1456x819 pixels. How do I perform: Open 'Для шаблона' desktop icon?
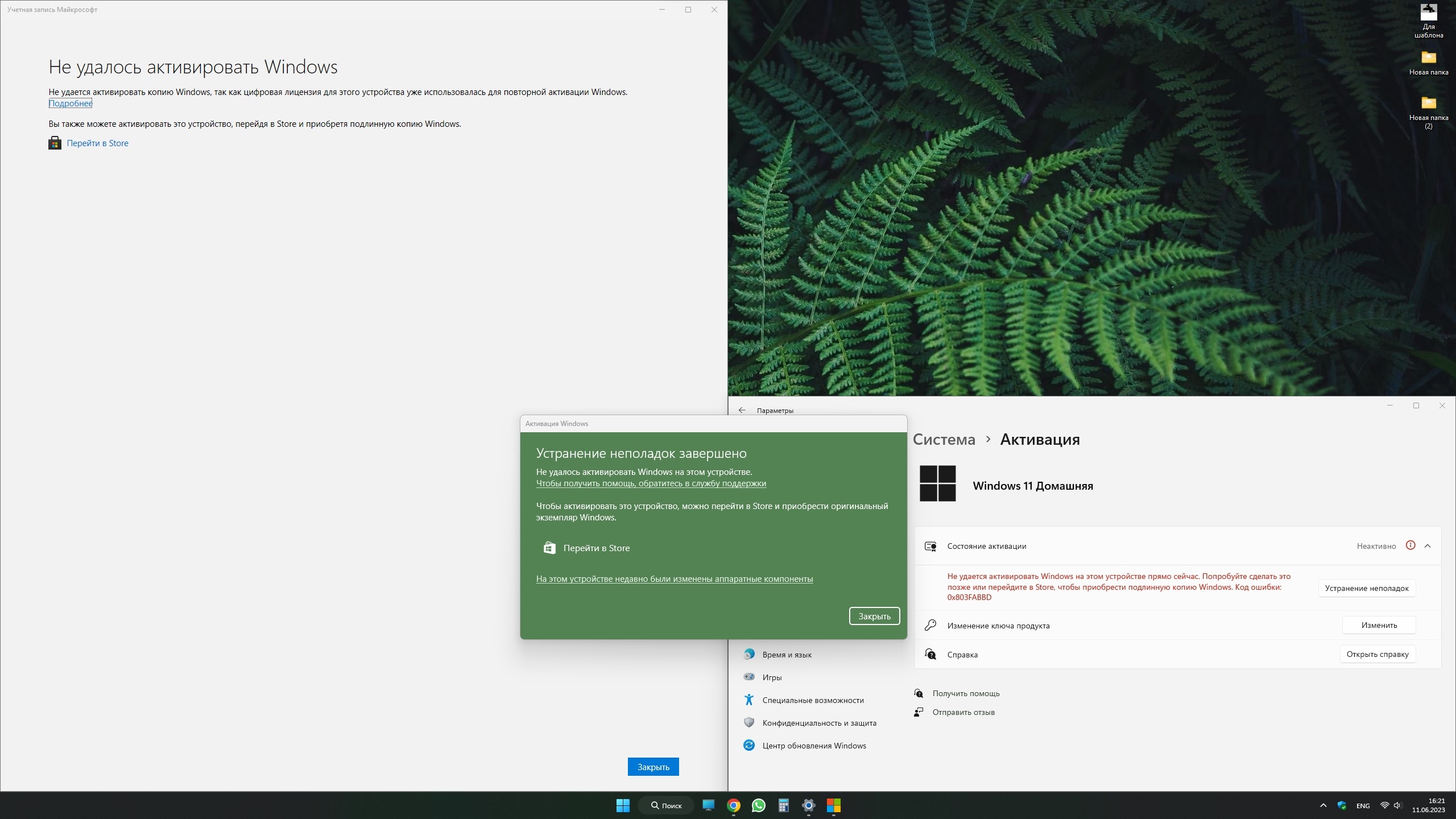(x=1429, y=21)
